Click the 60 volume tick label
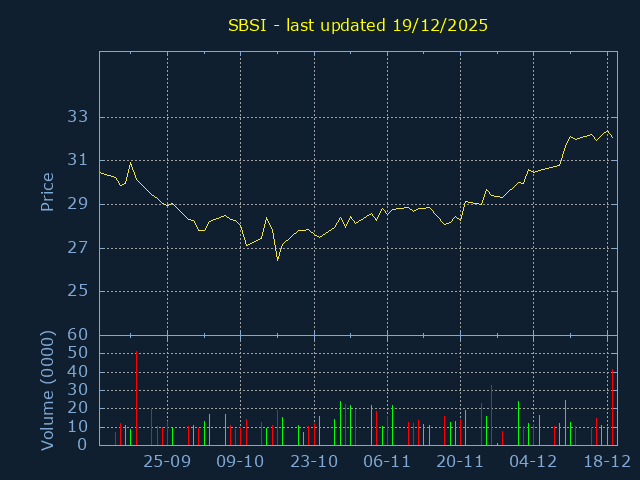Viewport: 640px width, 480px height. click(79, 335)
